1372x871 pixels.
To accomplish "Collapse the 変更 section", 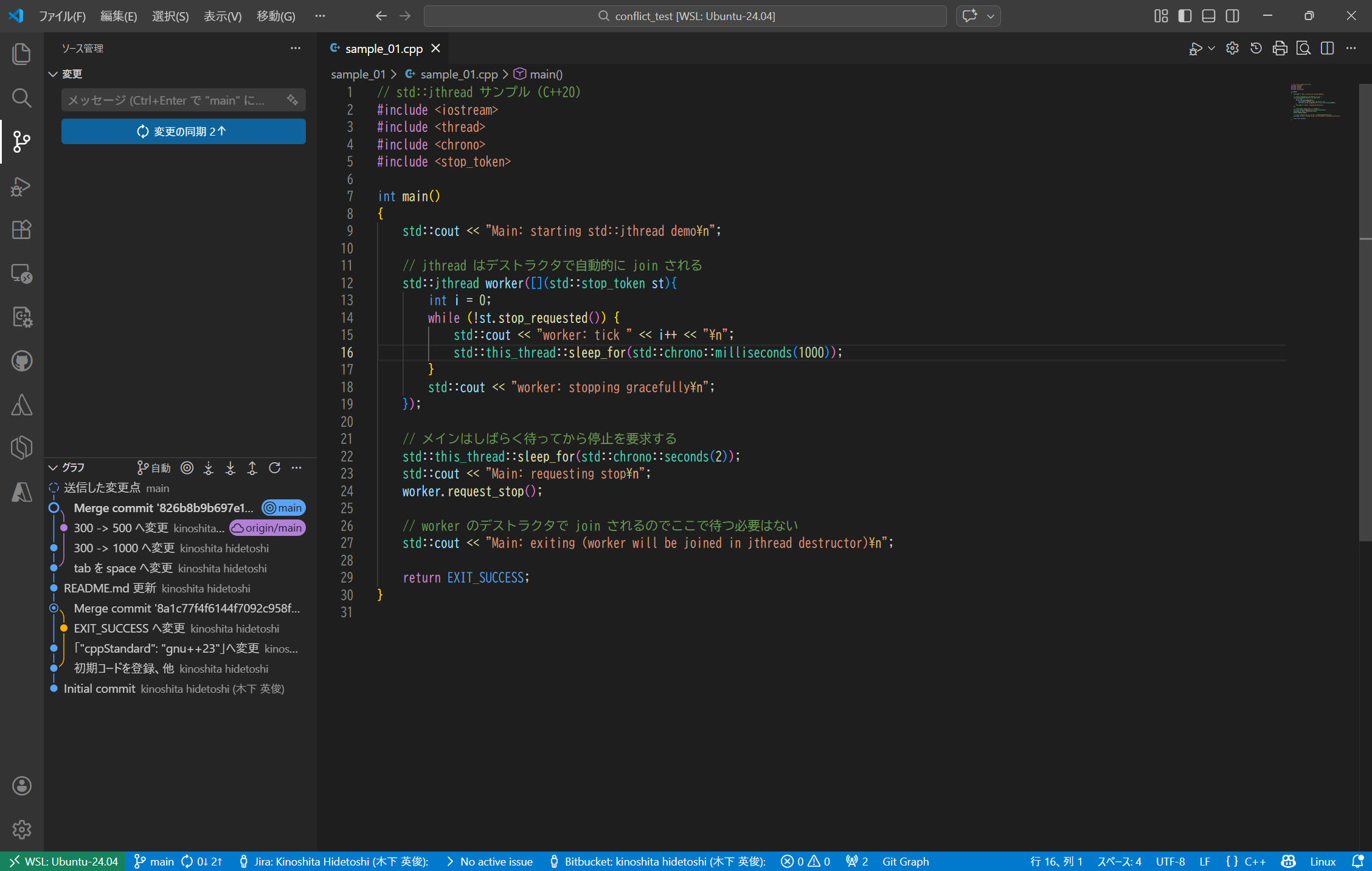I will (53, 74).
